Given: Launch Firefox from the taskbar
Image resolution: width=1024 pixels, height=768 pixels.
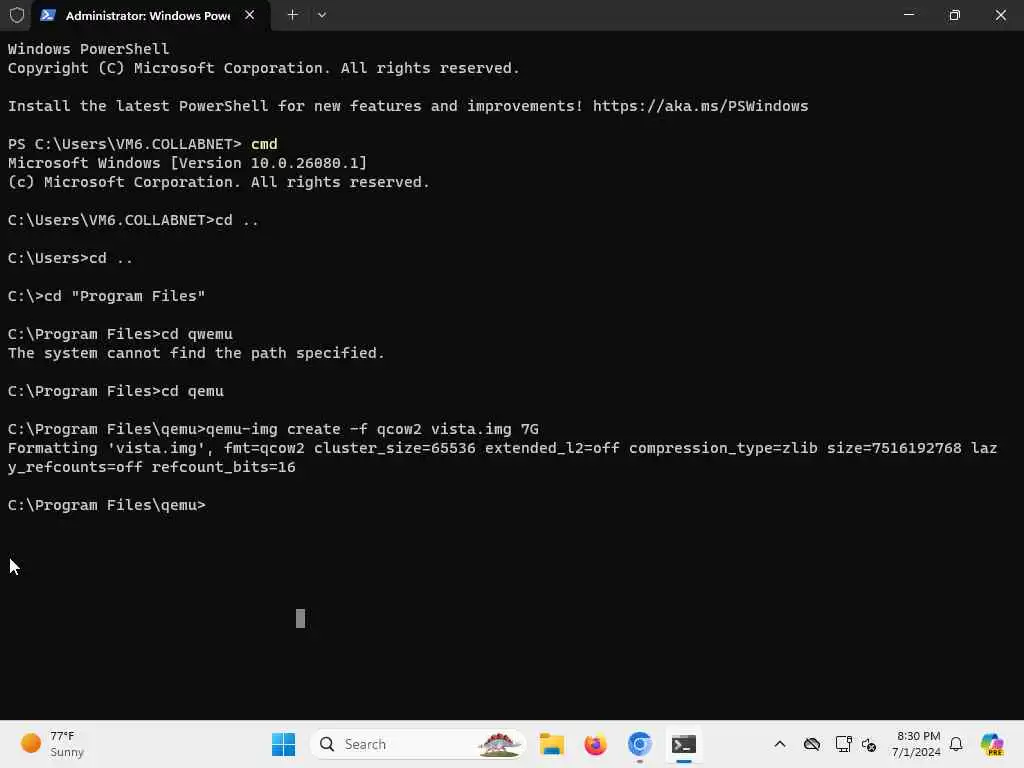Looking at the screenshot, I should pos(596,744).
